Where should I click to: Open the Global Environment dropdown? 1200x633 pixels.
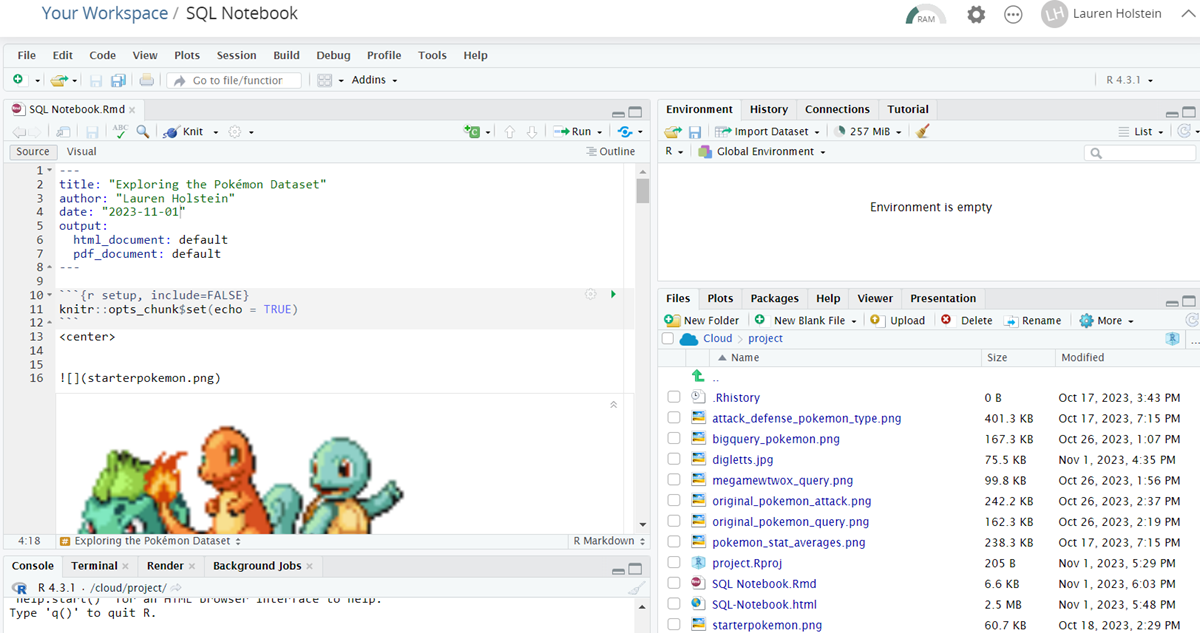(x=762, y=152)
